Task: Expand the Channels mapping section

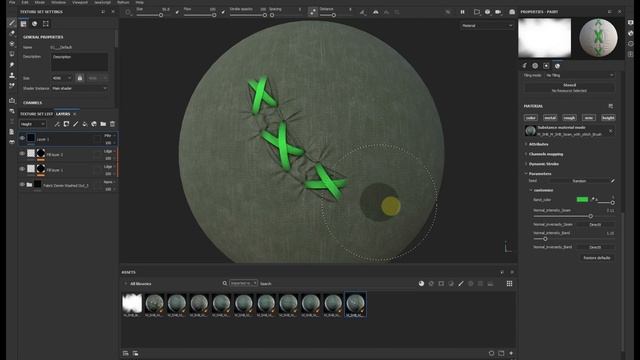Action: point(545,154)
